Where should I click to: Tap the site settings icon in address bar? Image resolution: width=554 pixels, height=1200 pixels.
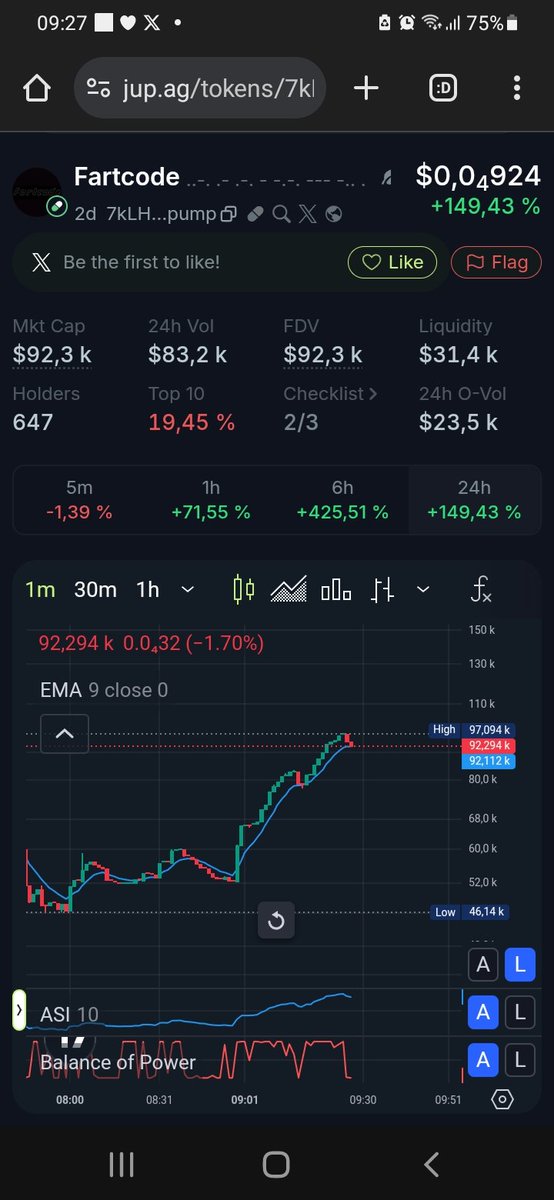click(x=99, y=89)
